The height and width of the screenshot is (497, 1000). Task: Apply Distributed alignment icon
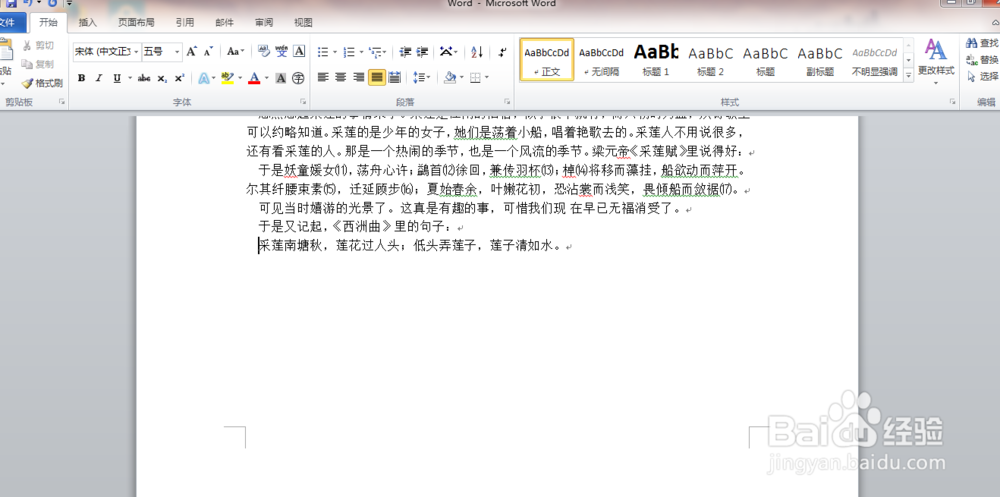tap(395, 78)
